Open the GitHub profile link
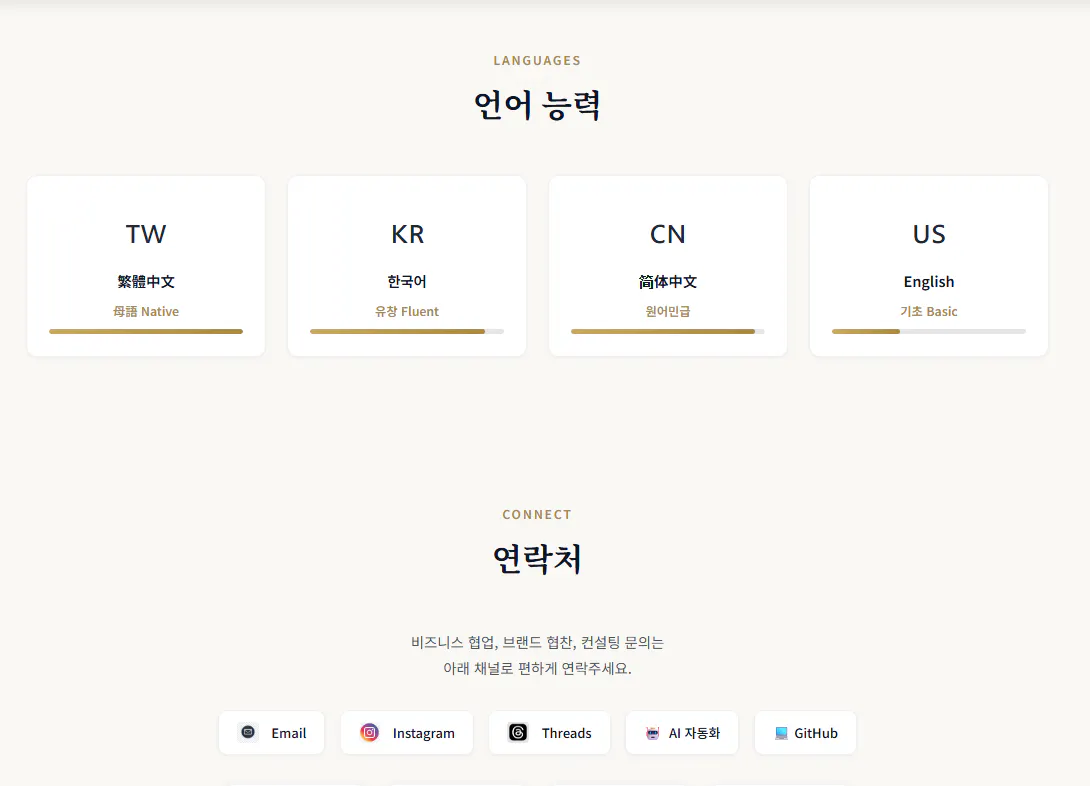Image resolution: width=1090 pixels, height=786 pixels. (805, 732)
